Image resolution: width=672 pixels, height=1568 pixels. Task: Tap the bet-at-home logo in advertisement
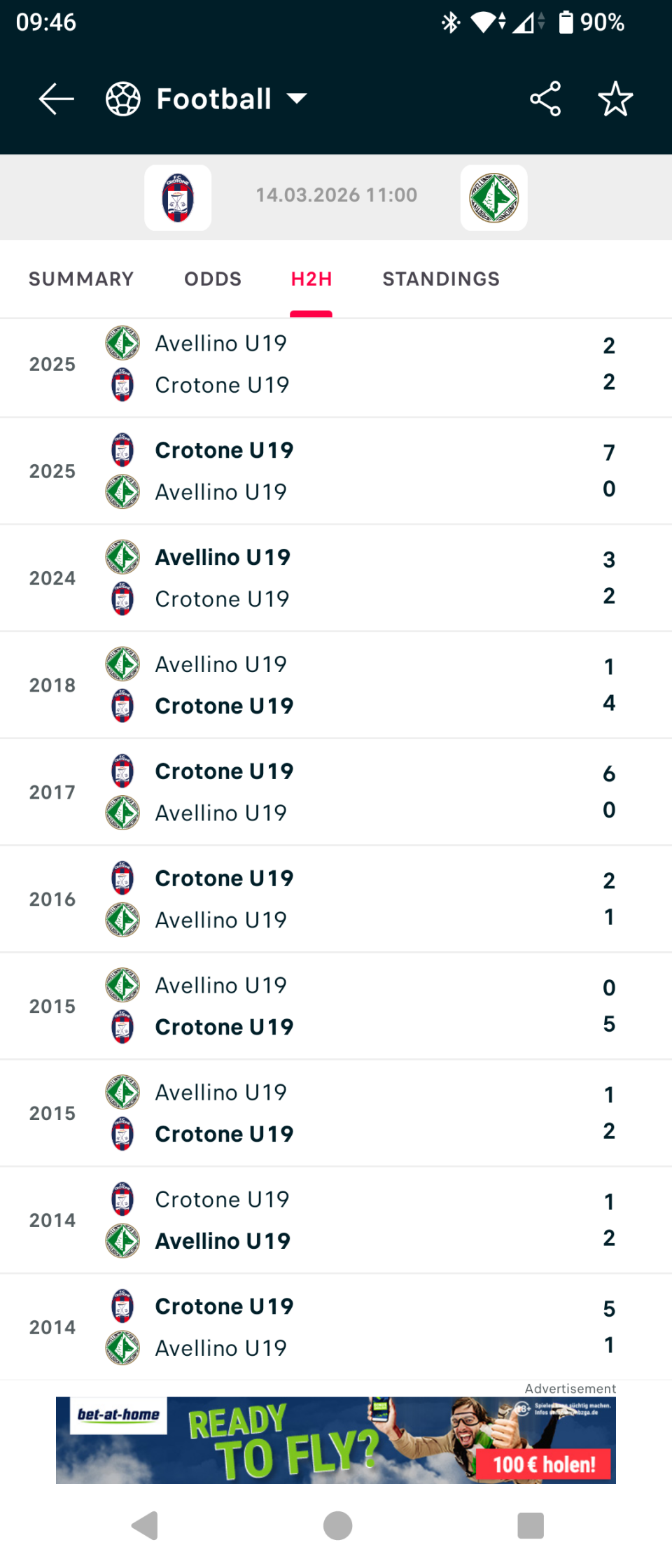[118, 1415]
